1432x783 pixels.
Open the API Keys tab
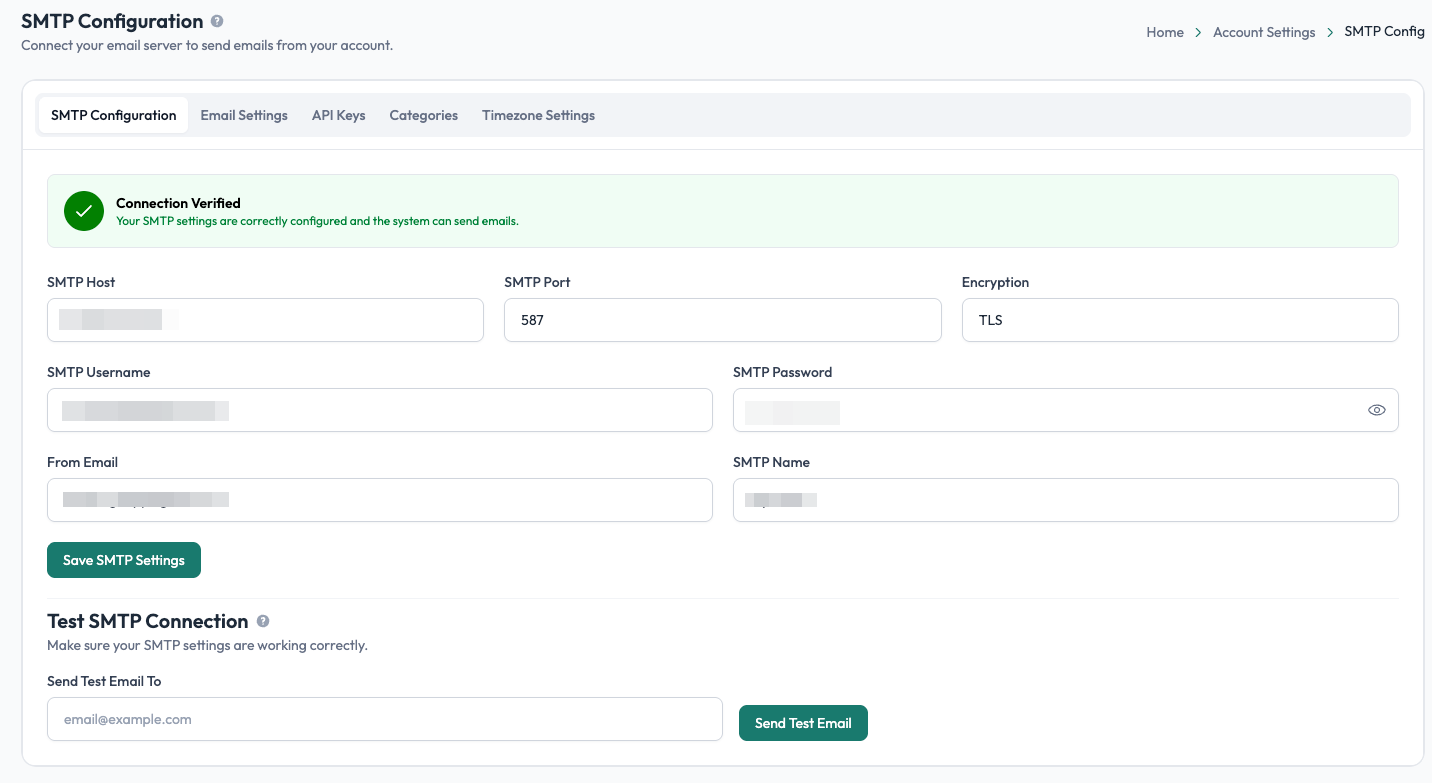click(x=339, y=115)
